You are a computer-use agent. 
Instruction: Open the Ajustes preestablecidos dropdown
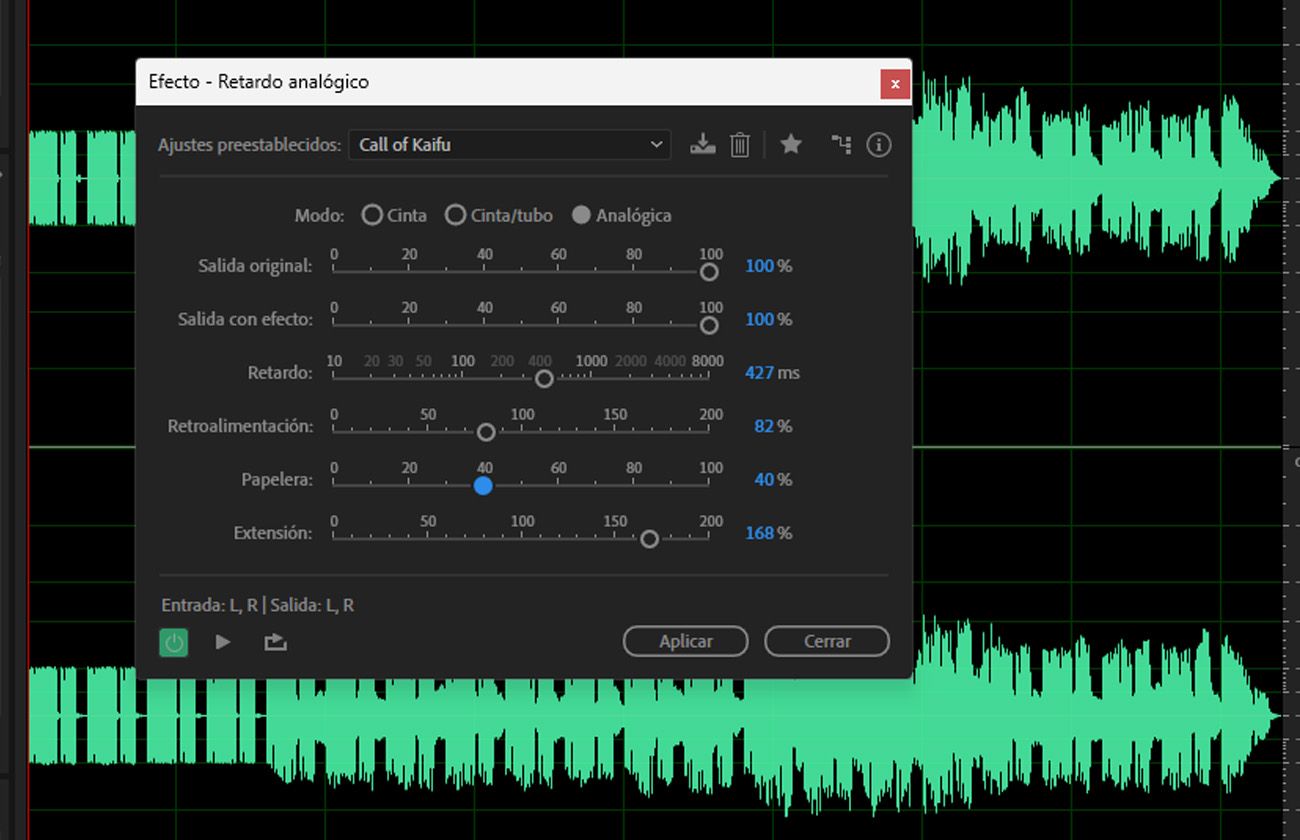(x=509, y=144)
